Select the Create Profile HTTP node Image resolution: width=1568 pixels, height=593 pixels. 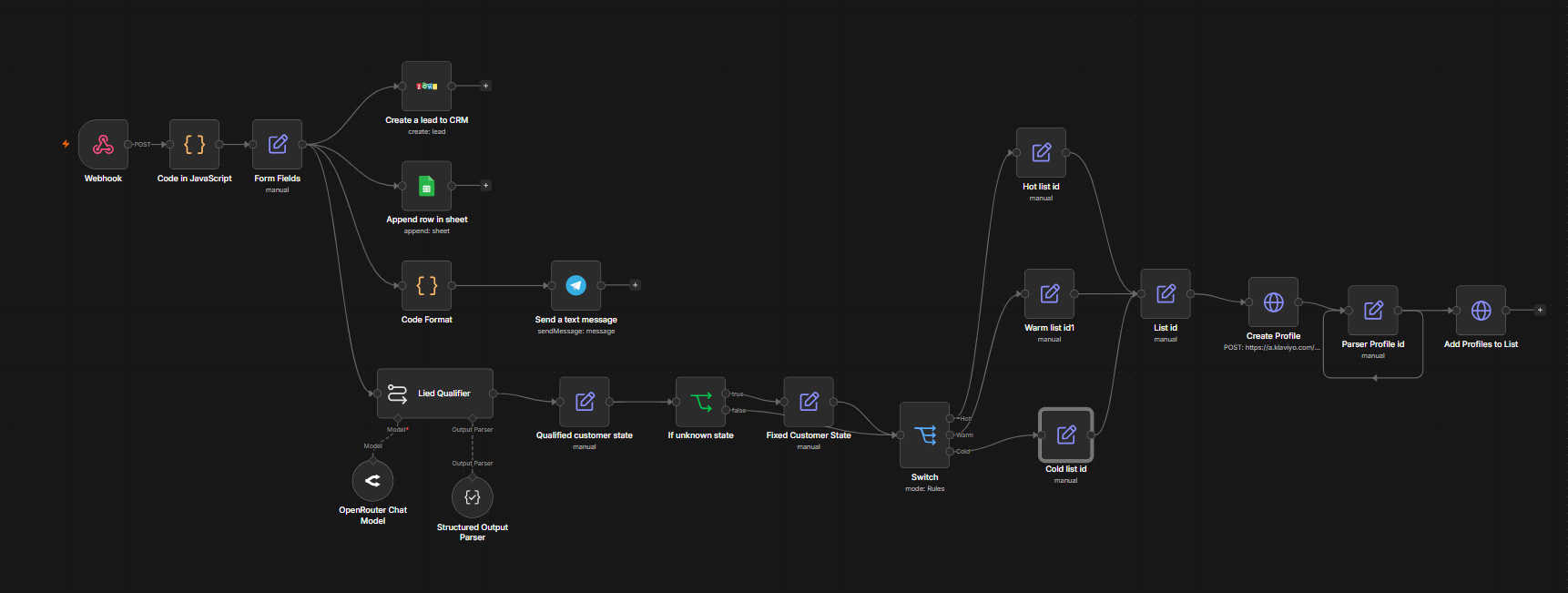point(1273,302)
